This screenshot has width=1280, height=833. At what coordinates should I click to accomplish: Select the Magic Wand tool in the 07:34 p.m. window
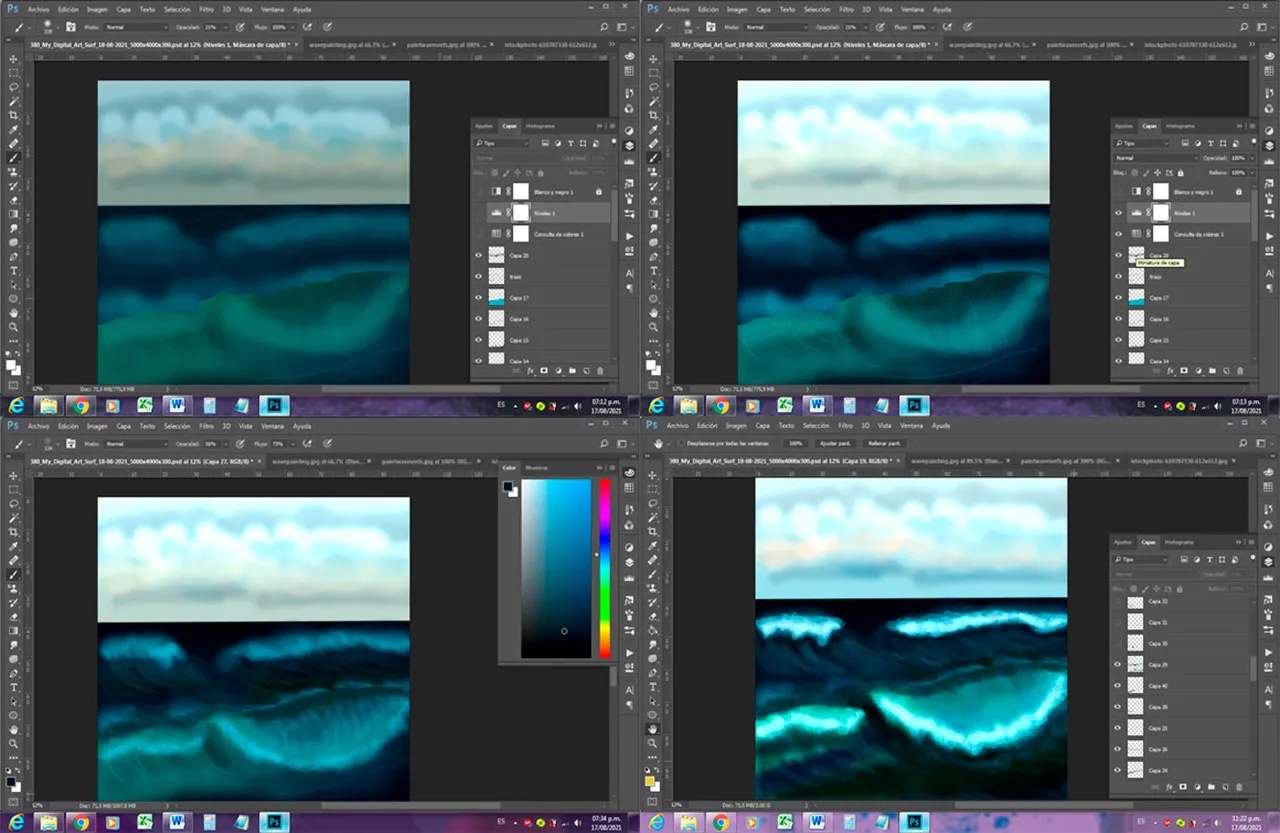coord(14,518)
